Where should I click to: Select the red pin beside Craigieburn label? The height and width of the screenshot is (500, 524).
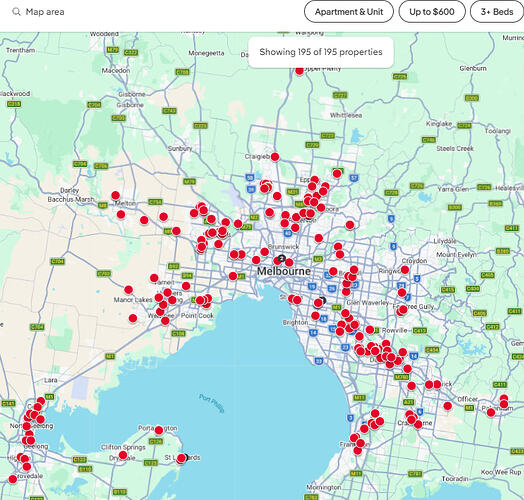(275, 157)
